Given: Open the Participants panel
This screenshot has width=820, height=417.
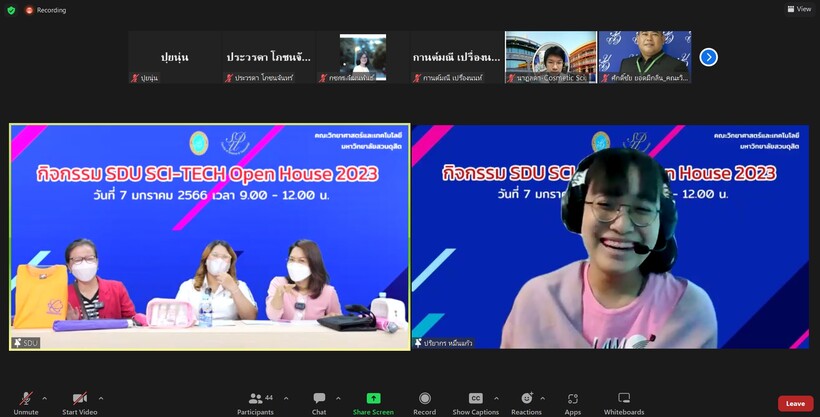Looking at the screenshot, I should pos(255,403).
